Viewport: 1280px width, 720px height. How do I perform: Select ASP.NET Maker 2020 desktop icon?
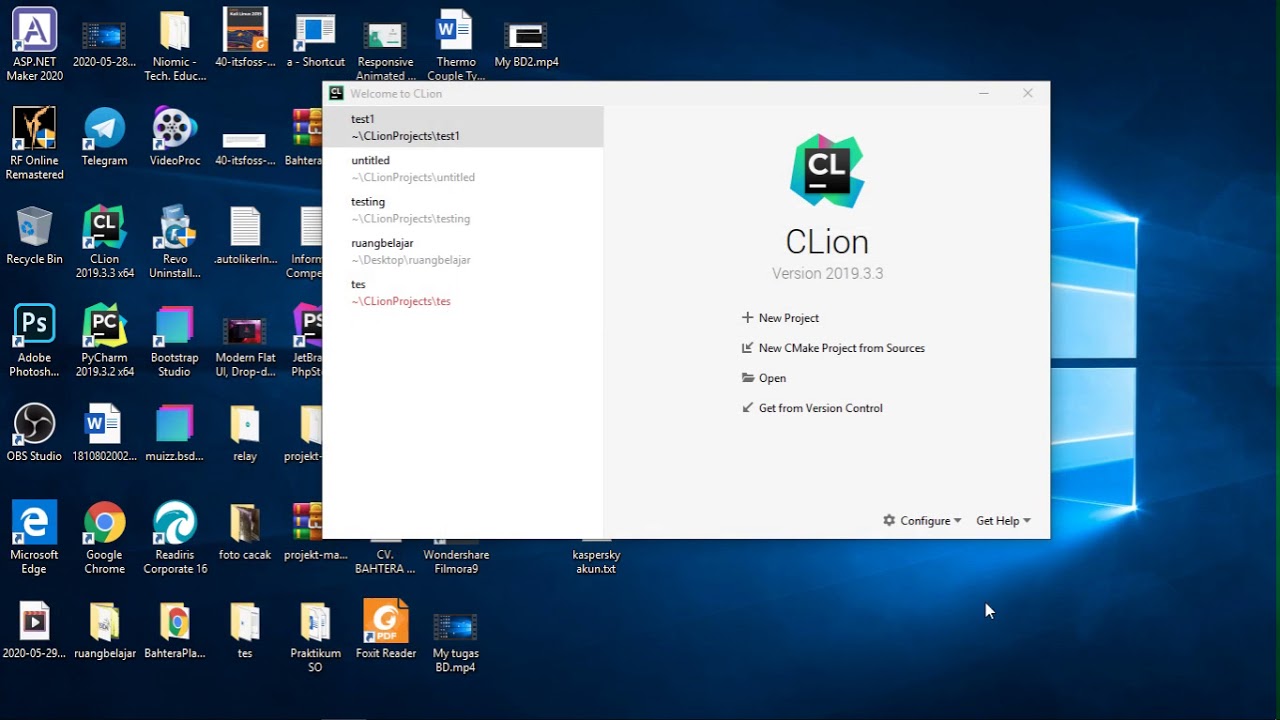point(34,45)
